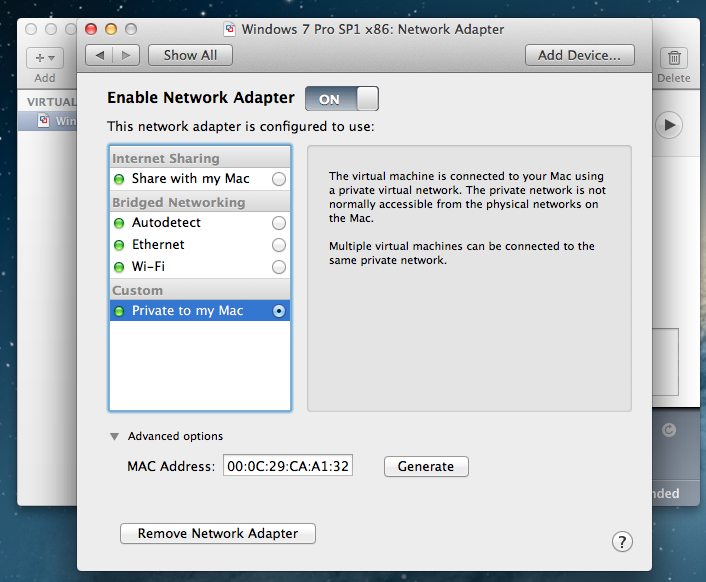Select the Ethernet bridged networking option

[278, 245]
